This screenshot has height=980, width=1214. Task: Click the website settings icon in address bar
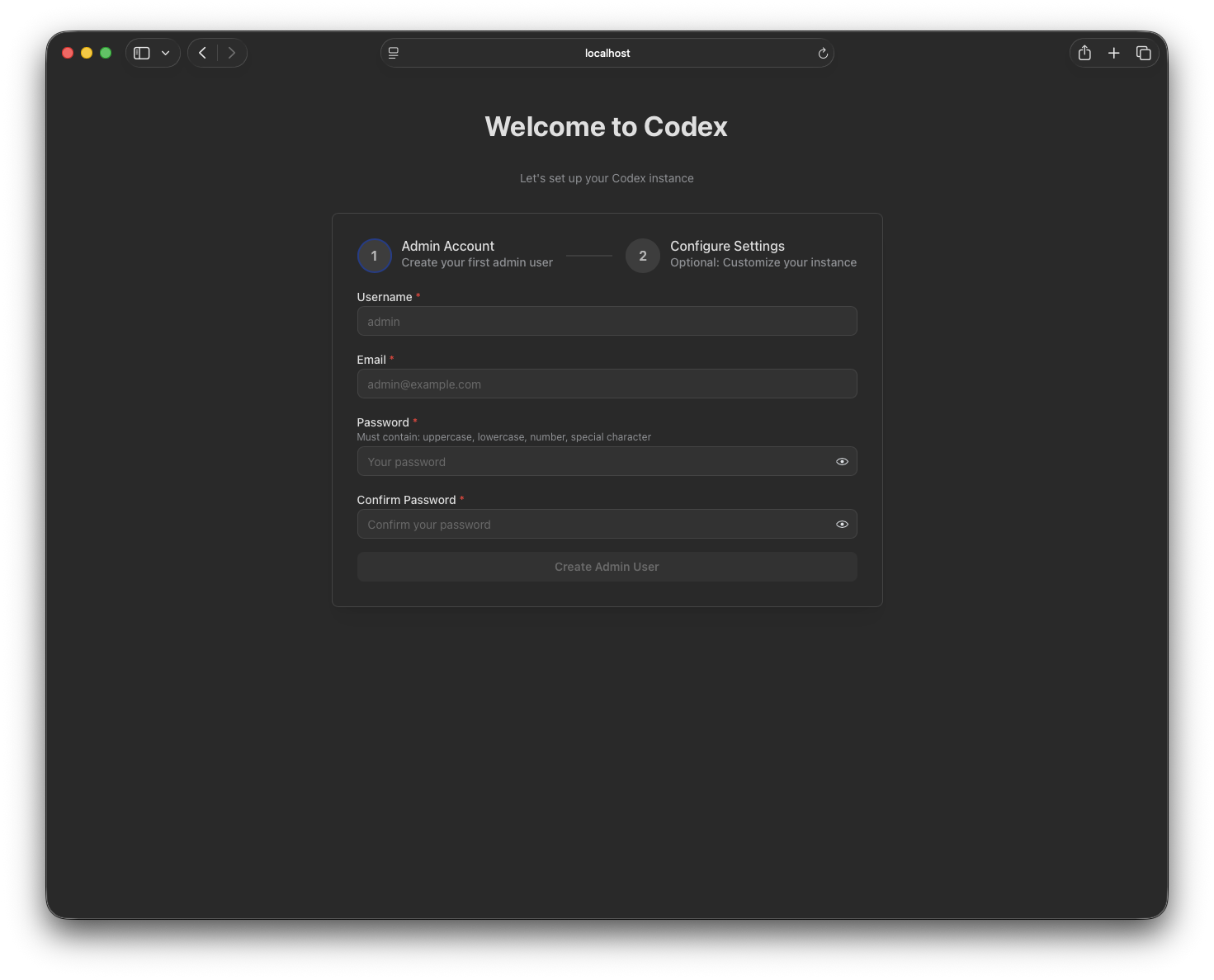[393, 52]
